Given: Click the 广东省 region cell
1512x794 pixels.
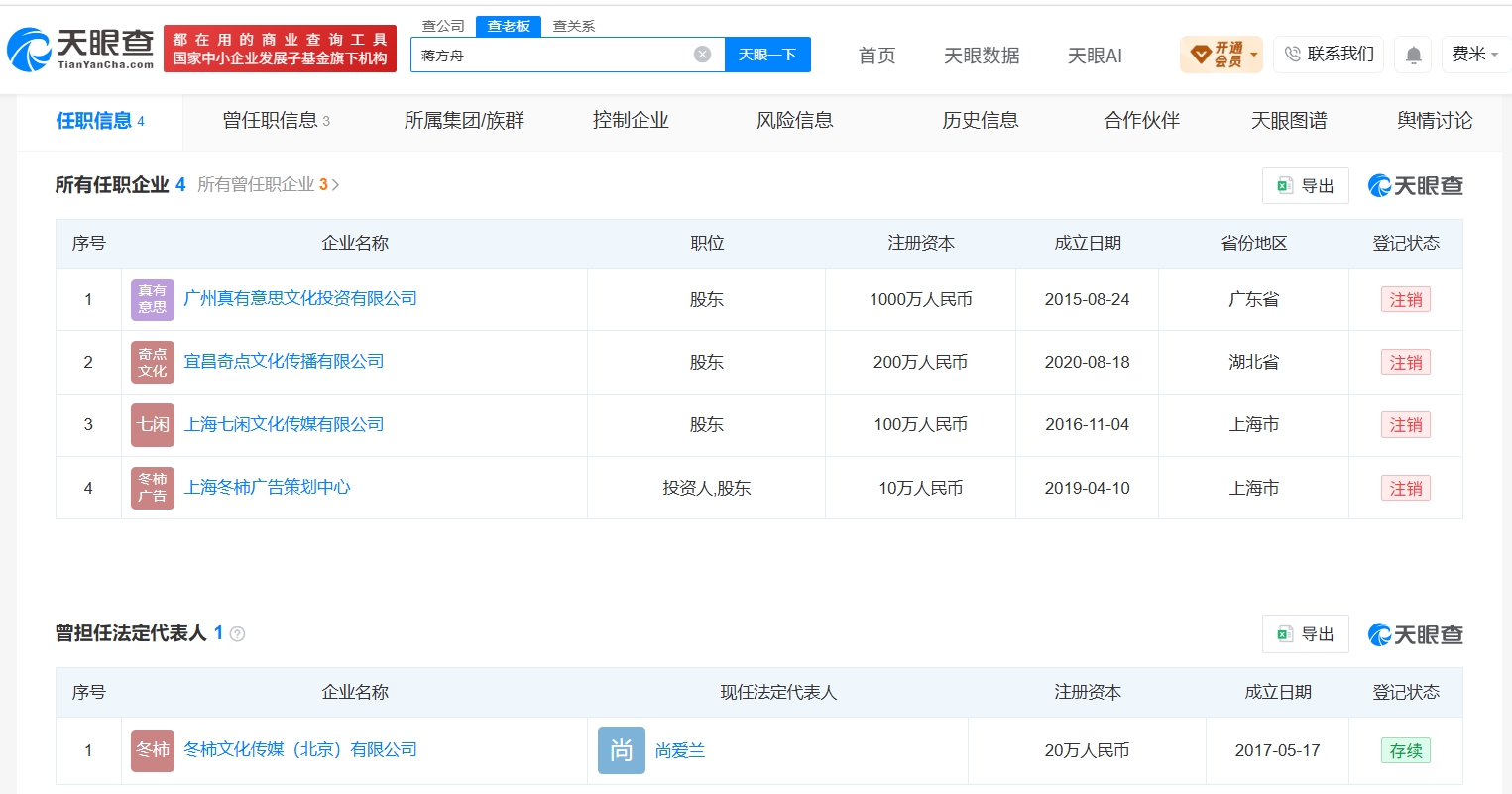Looking at the screenshot, I should [1254, 299].
